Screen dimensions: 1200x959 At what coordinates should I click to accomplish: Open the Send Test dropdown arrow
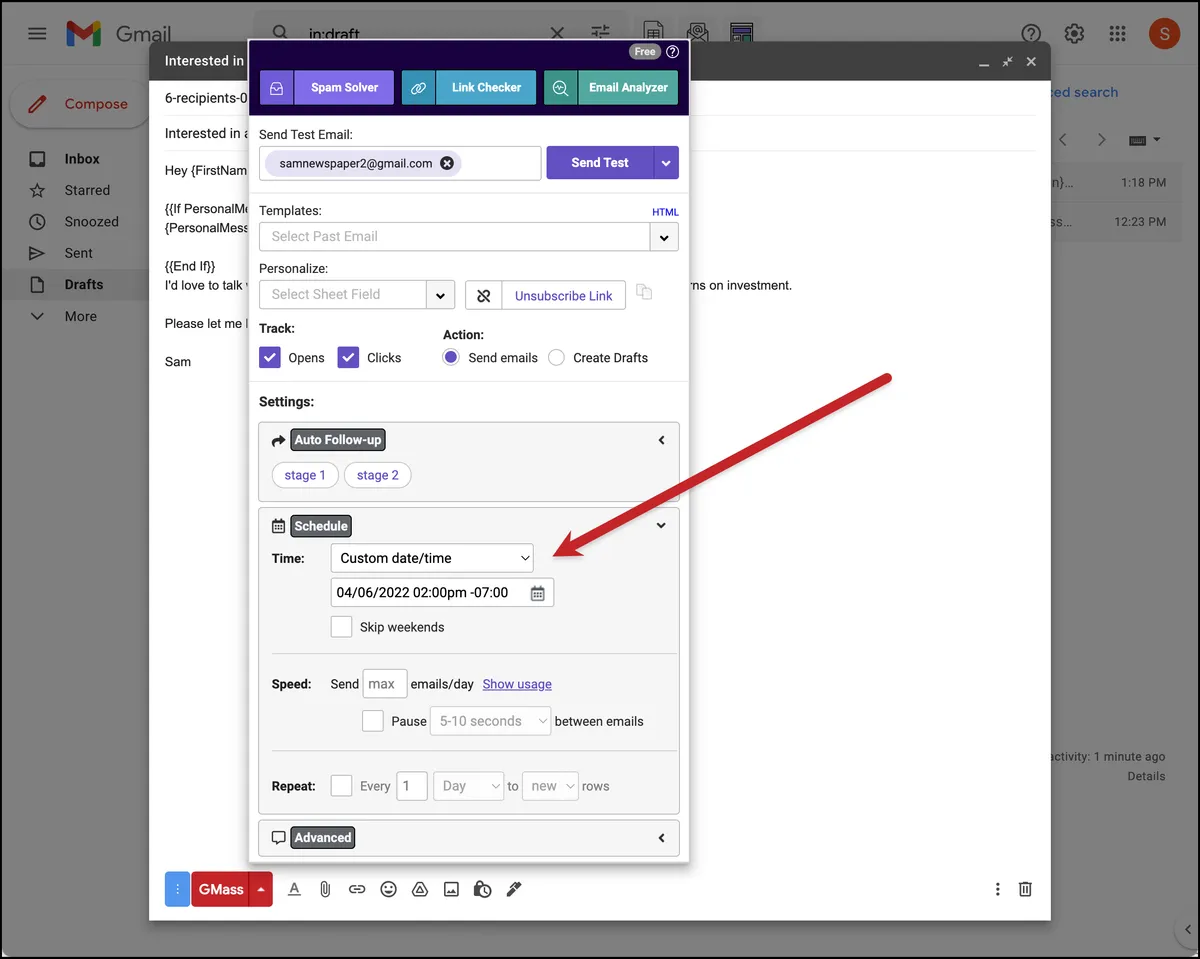[x=667, y=163]
